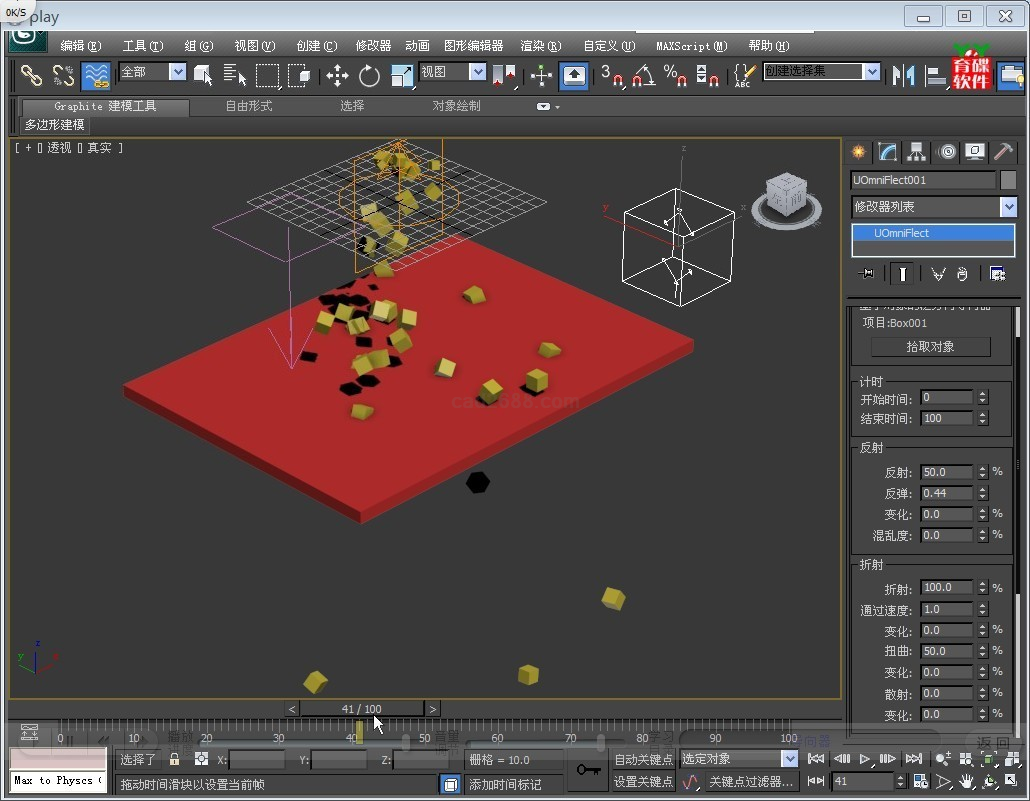
Task: Click the Mirror tool icon
Action: pyautogui.click(x=904, y=75)
